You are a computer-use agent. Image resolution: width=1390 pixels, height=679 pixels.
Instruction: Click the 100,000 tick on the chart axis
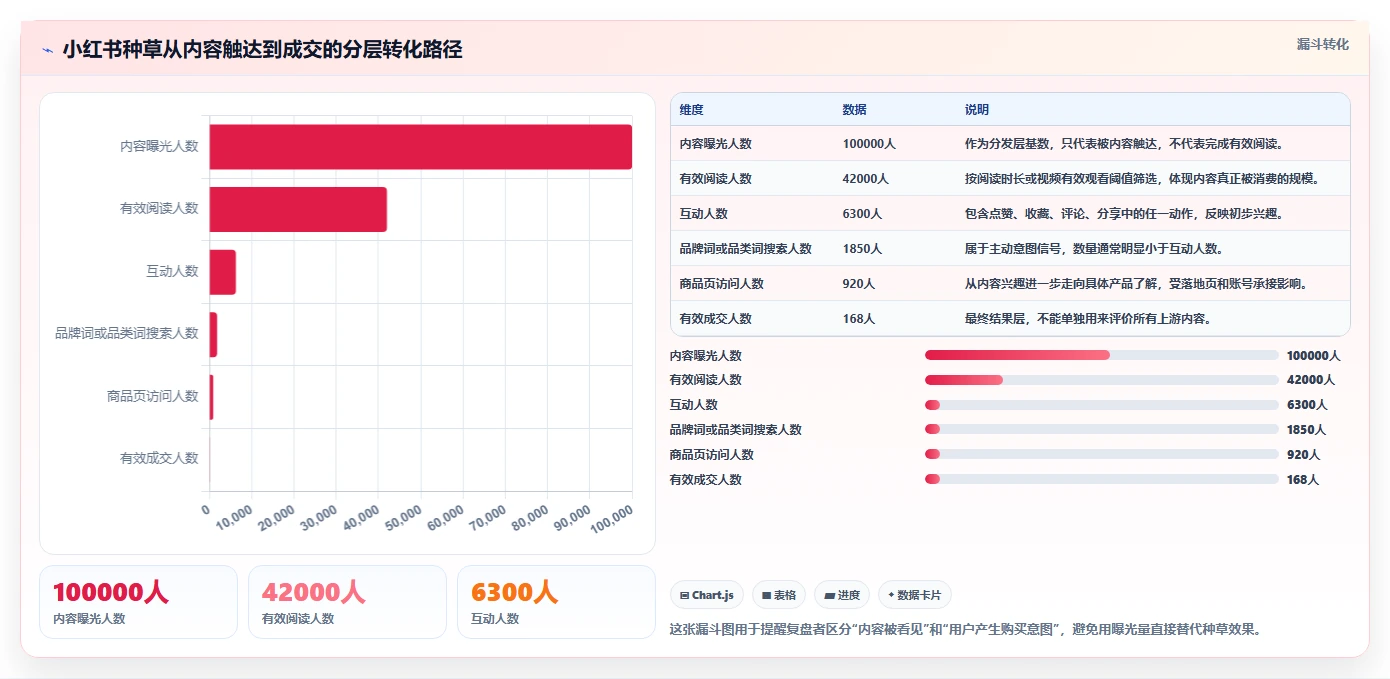click(612, 521)
